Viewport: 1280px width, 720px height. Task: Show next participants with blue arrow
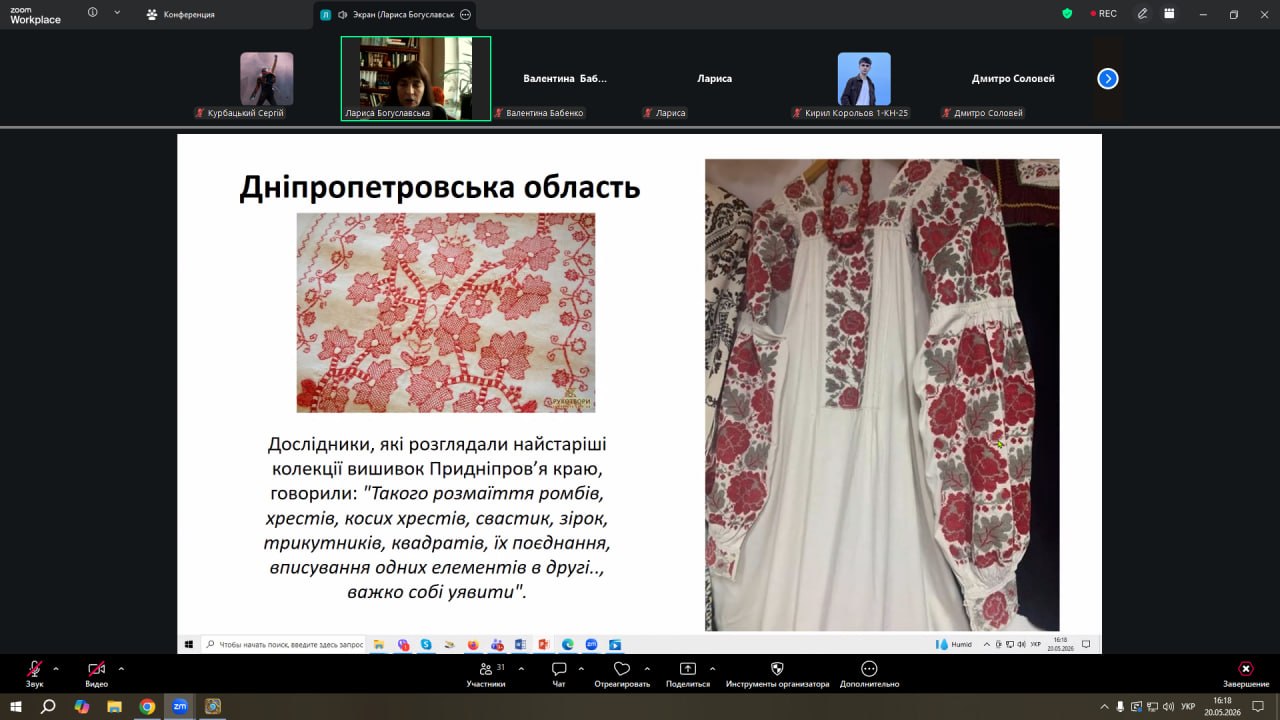(1108, 79)
